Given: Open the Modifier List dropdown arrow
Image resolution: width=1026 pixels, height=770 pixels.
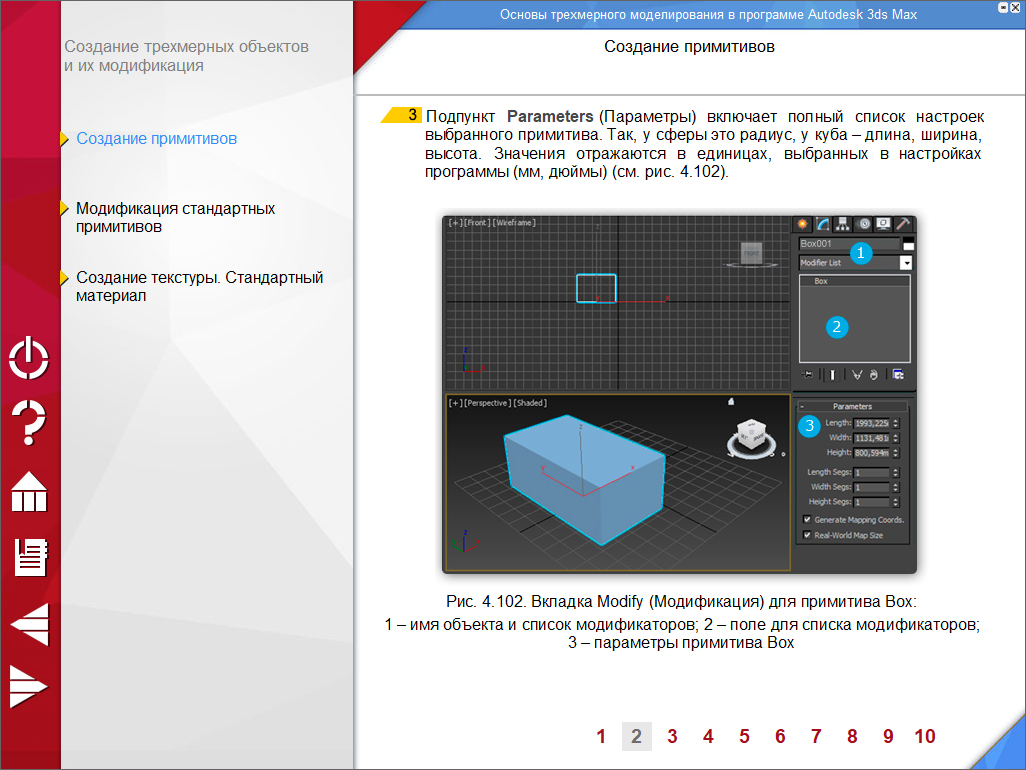Looking at the screenshot, I should click(906, 263).
